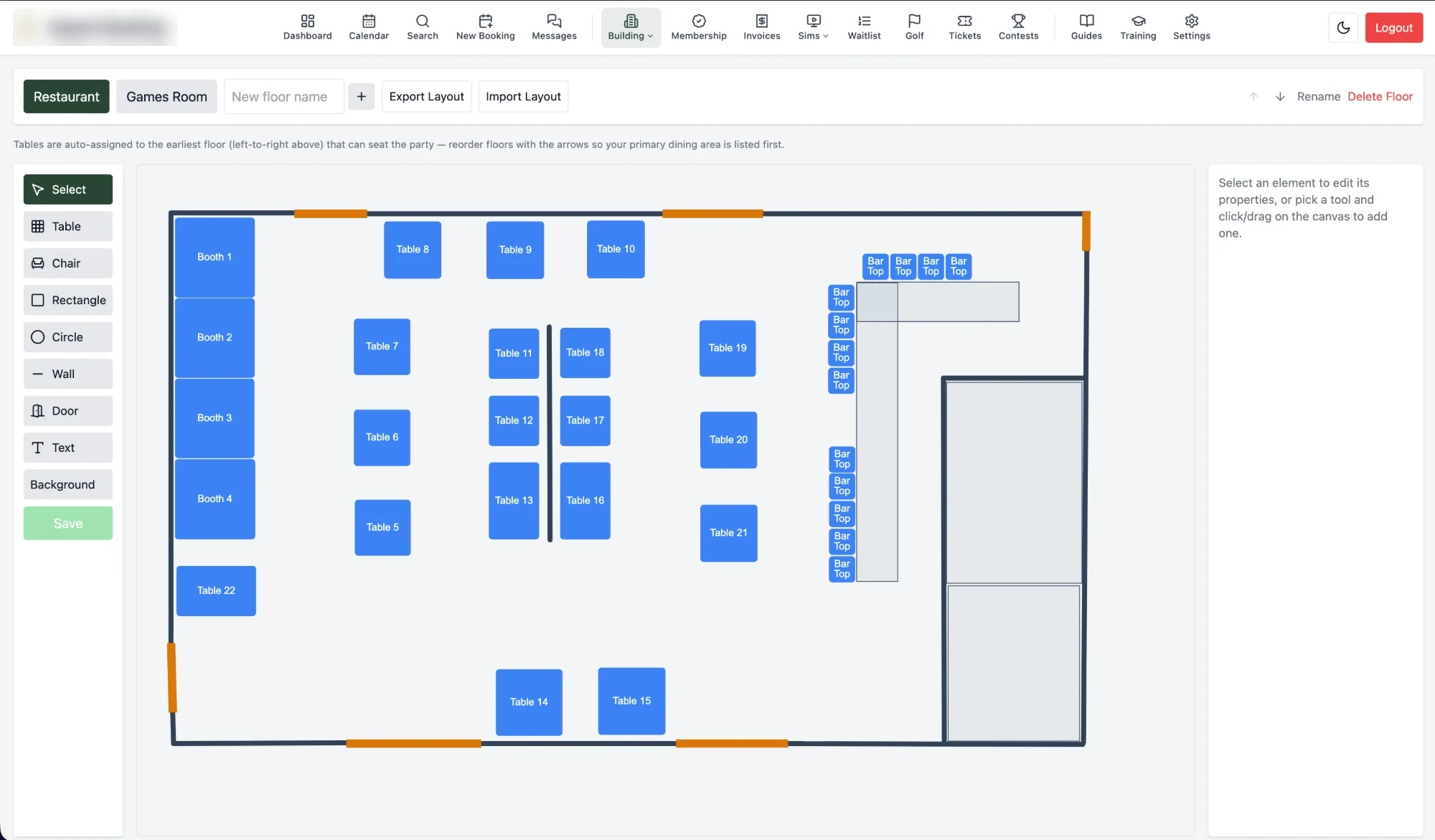
Task: Switch to the Restaurant floor tab
Action: [66, 96]
